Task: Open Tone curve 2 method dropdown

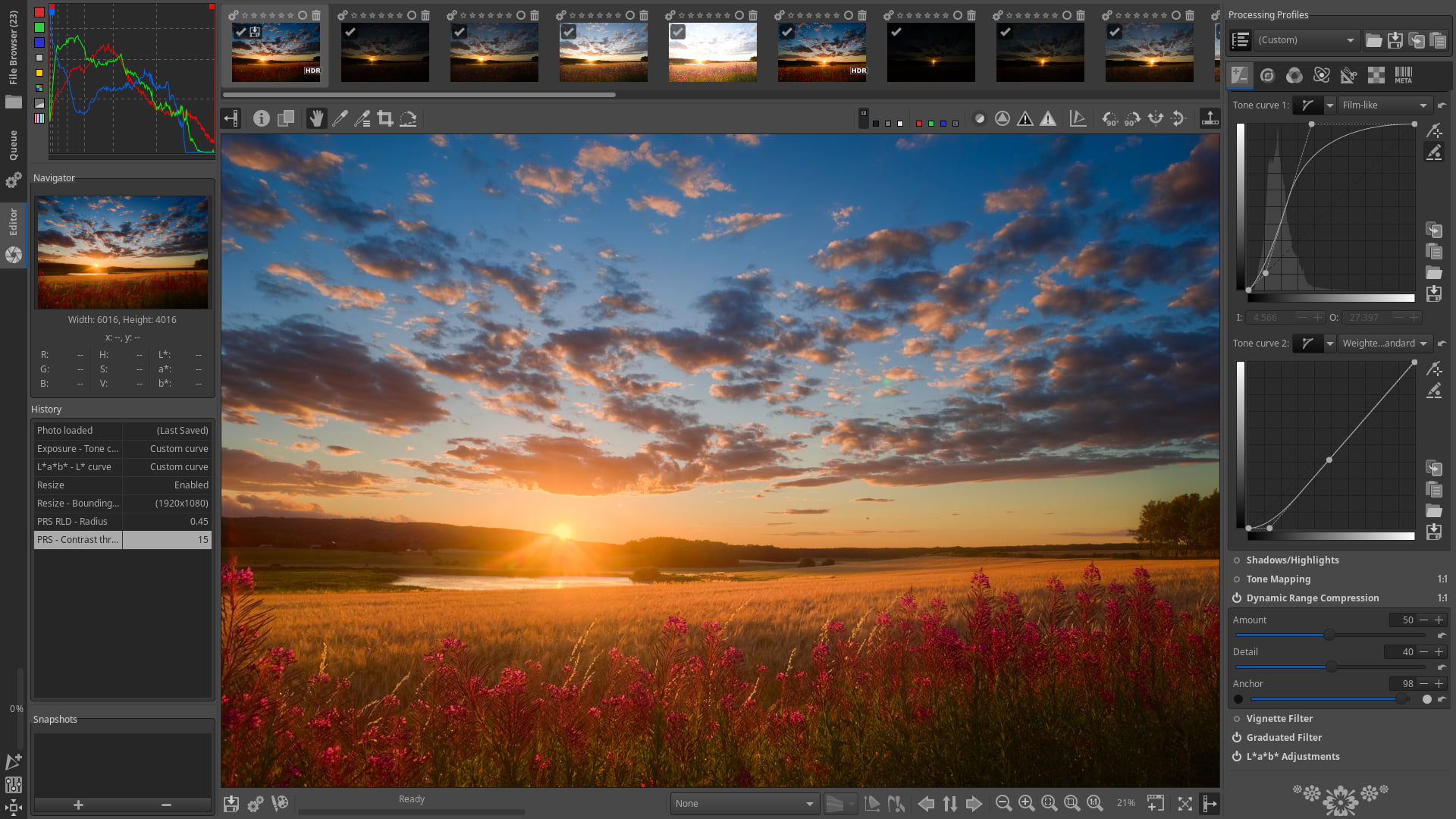Action: pyautogui.click(x=1385, y=343)
